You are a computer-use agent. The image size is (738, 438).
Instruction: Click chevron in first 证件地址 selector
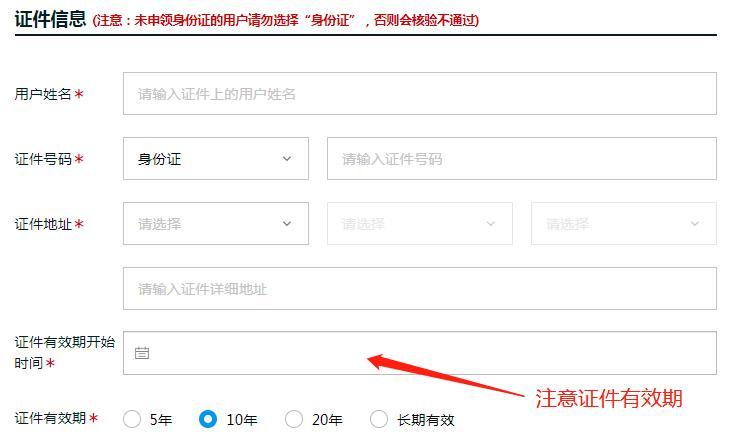287,224
